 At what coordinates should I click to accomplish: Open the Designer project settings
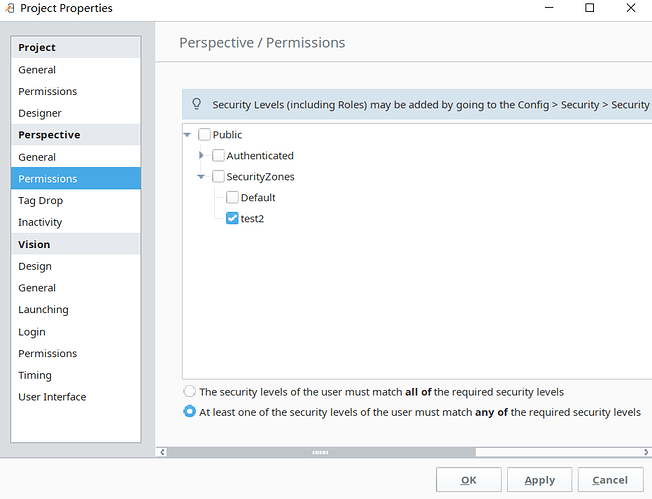tap(40, 113)
